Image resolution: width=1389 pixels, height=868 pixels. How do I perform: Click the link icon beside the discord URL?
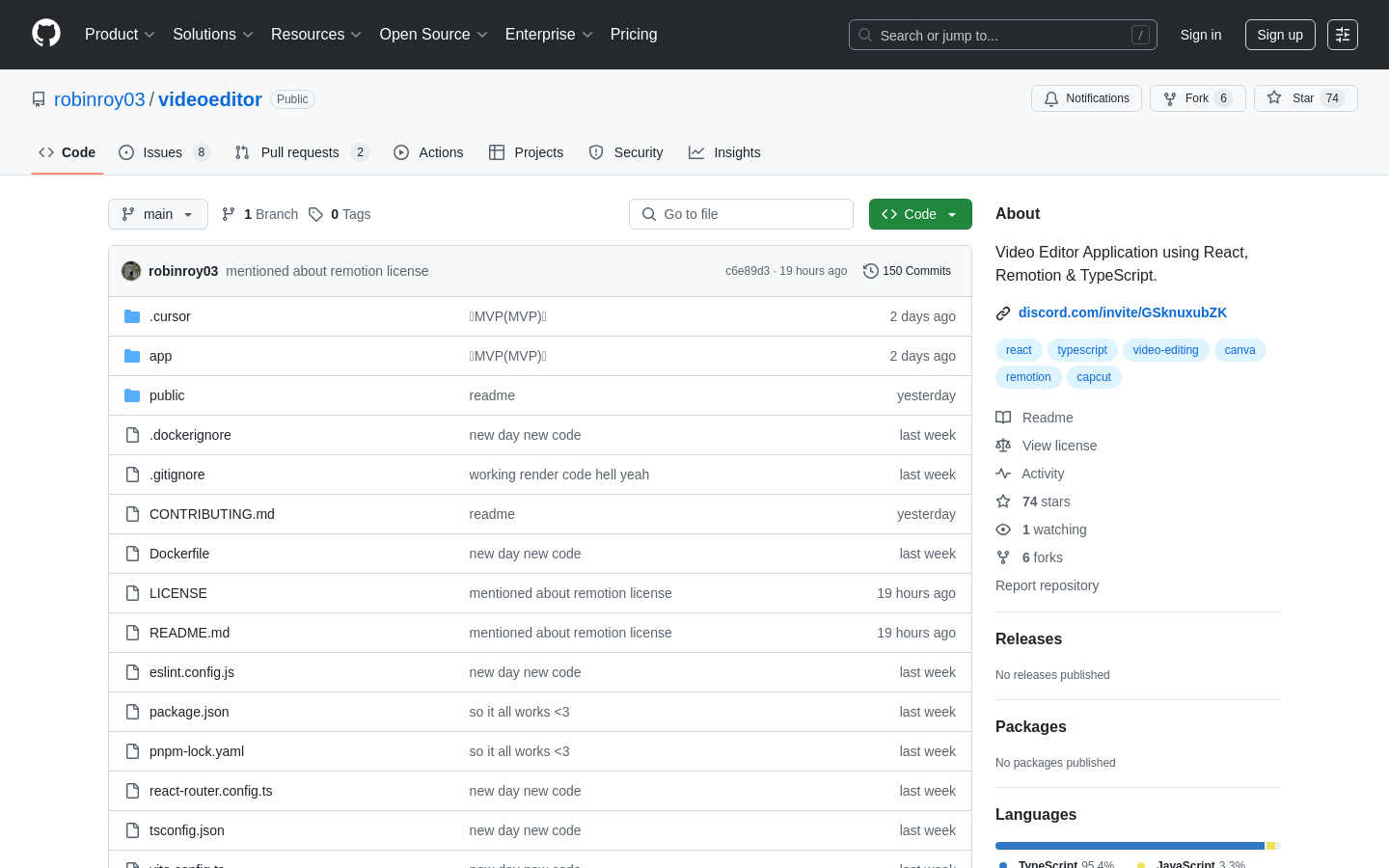(1003, 312)
